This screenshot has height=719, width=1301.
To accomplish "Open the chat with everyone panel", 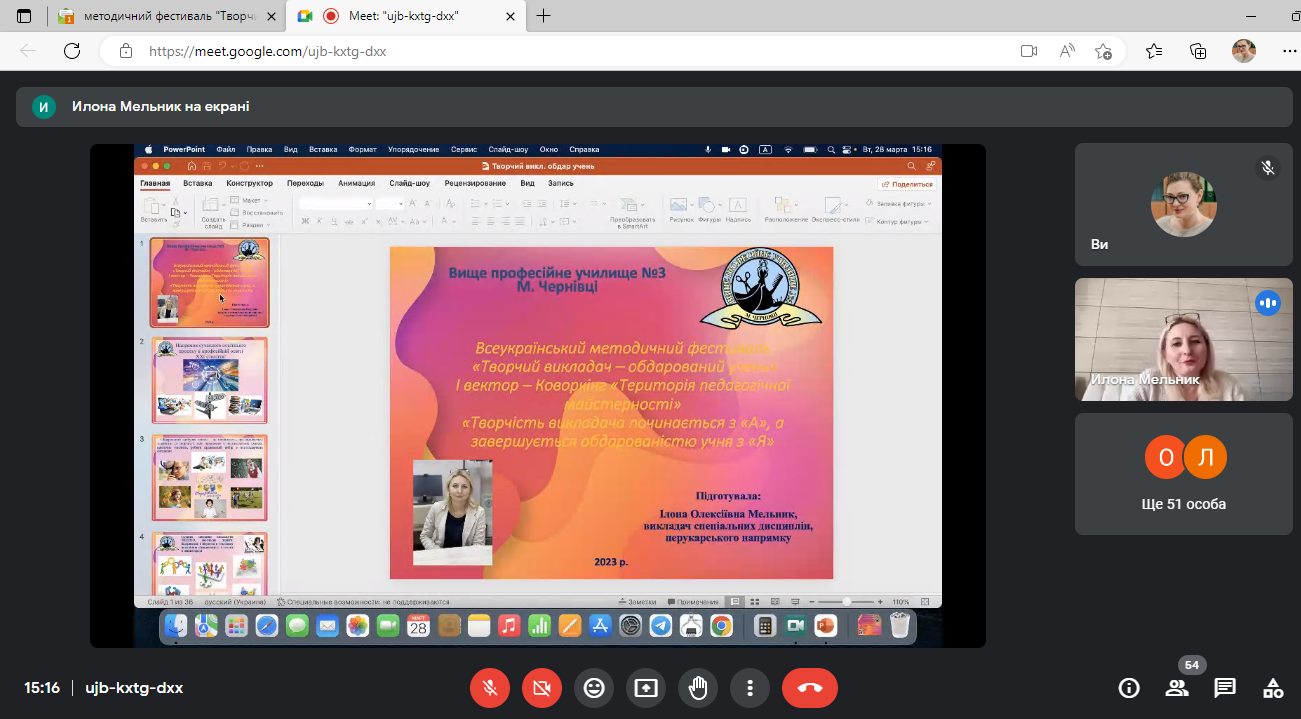I will click(x=1225, y=688).
